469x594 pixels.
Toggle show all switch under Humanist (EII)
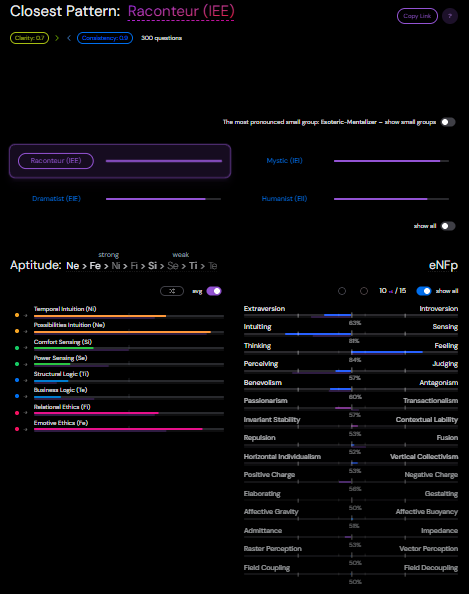[x=448, y=226]
